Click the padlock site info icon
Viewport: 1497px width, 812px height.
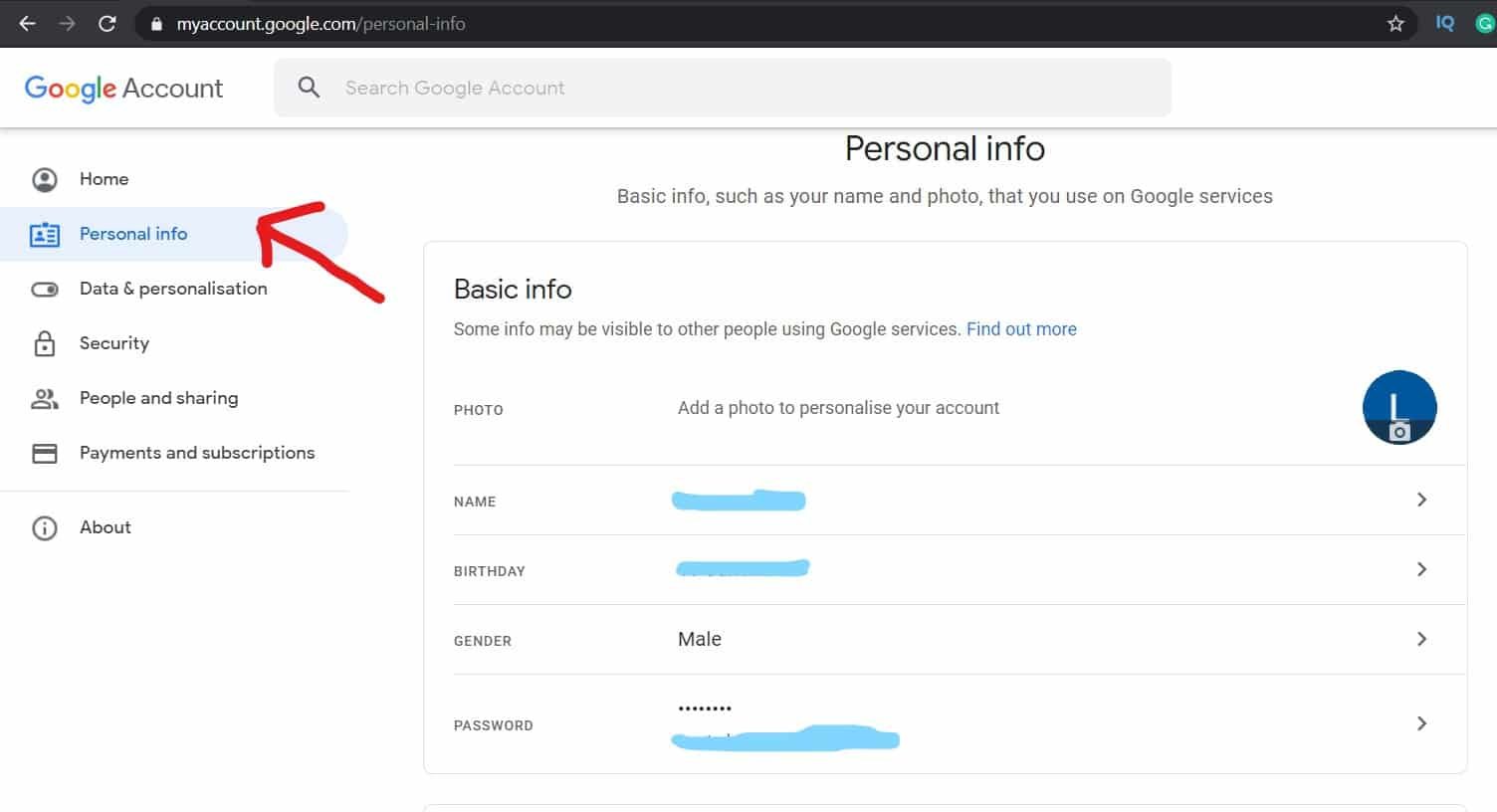pyautogui.click(x=156, y=23)
